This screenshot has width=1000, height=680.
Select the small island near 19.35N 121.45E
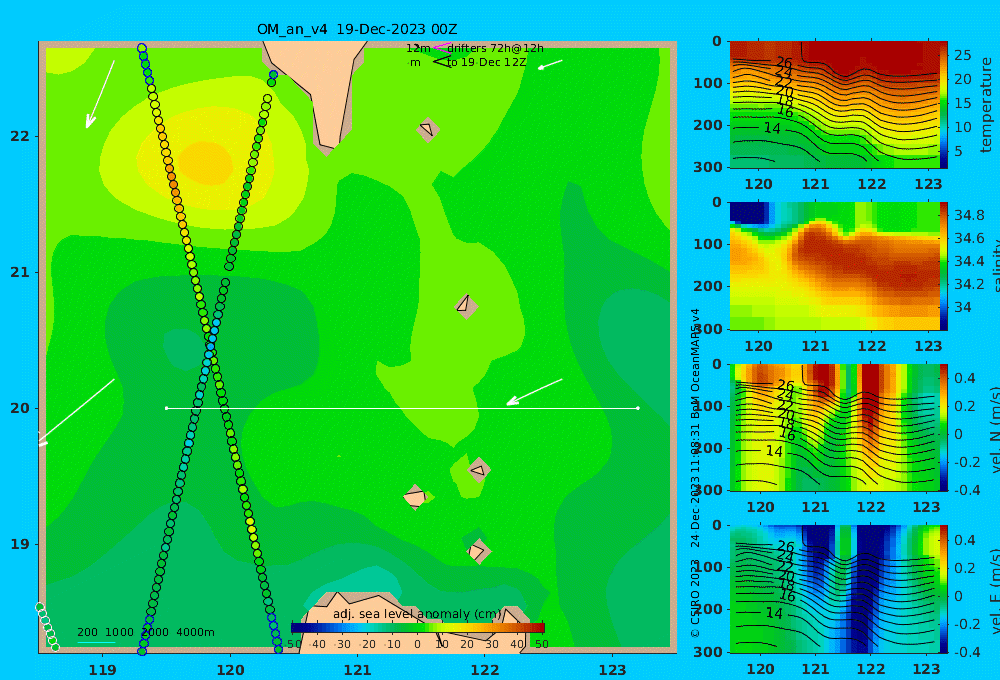point(415,497)
